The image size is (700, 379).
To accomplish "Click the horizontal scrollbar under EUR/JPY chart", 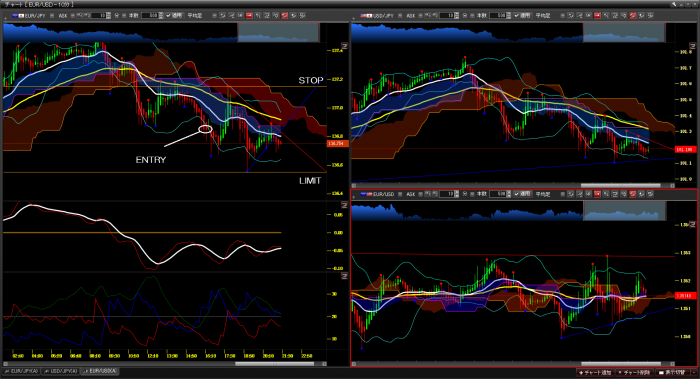I will [165, 364].
